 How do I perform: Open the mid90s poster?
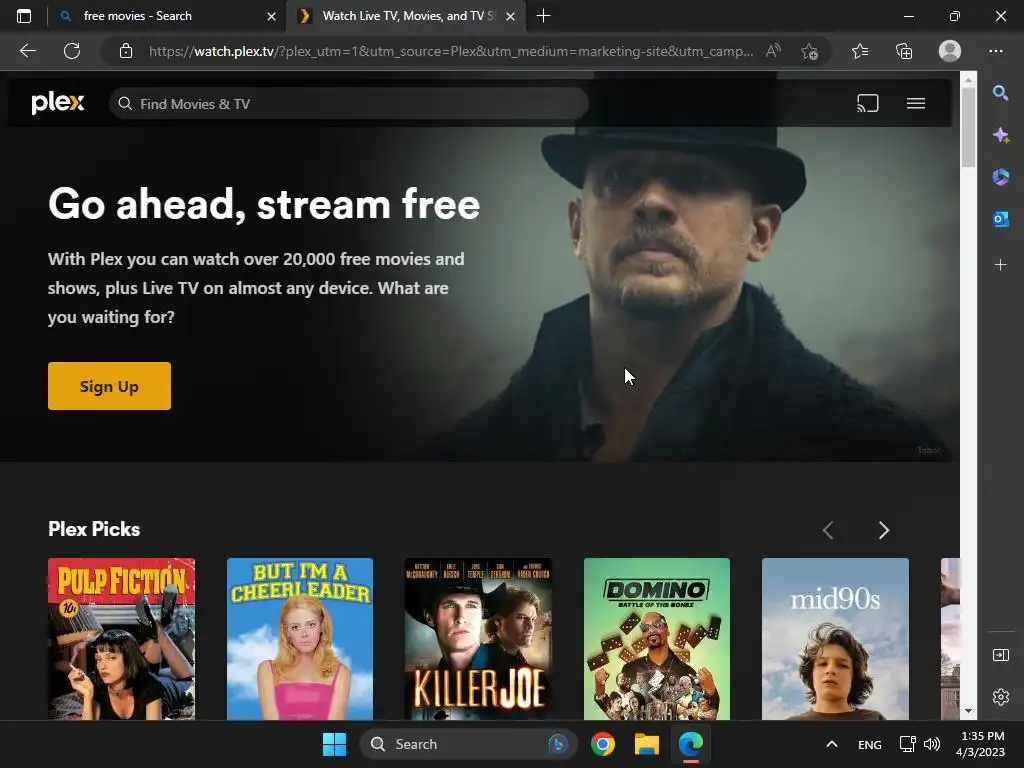tap(835, 639)
